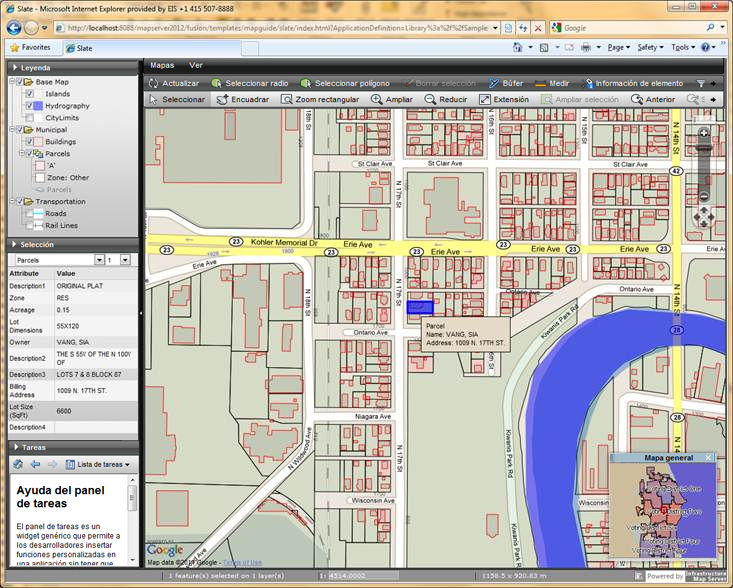Click the IE Help question icon

click(x=705, y=47)
